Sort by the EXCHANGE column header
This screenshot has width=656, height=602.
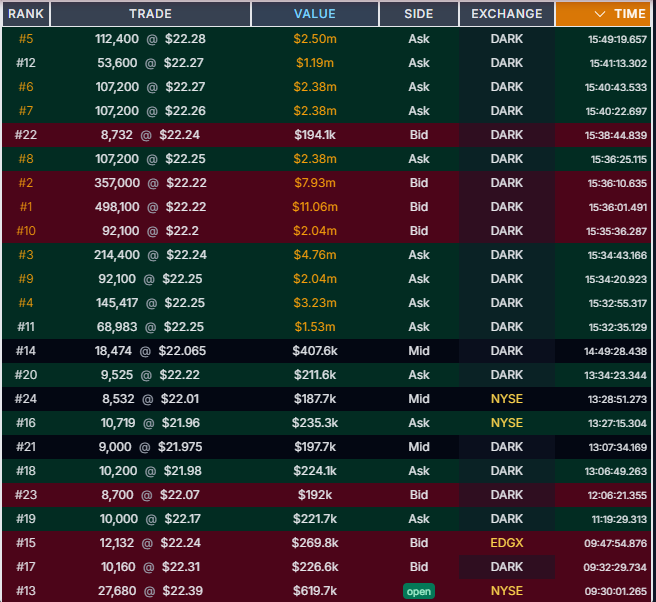(507, 14)
